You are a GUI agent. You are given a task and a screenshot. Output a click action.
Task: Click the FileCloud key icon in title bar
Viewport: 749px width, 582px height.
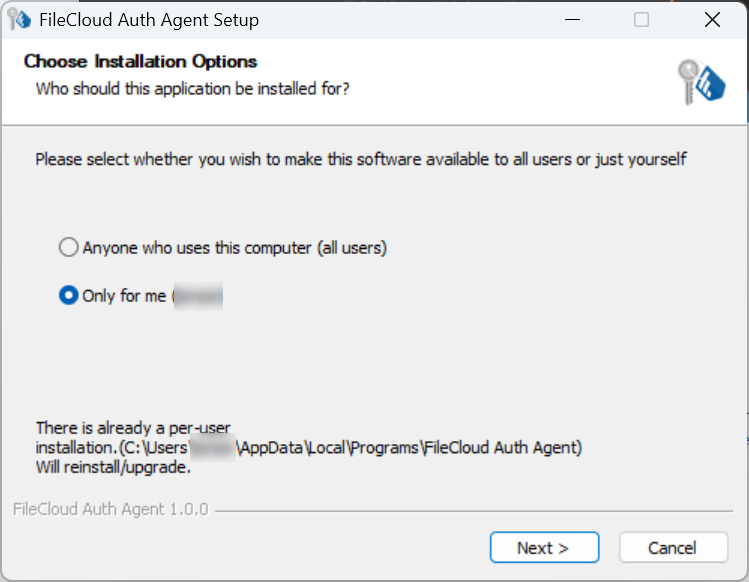click(17, 20)
